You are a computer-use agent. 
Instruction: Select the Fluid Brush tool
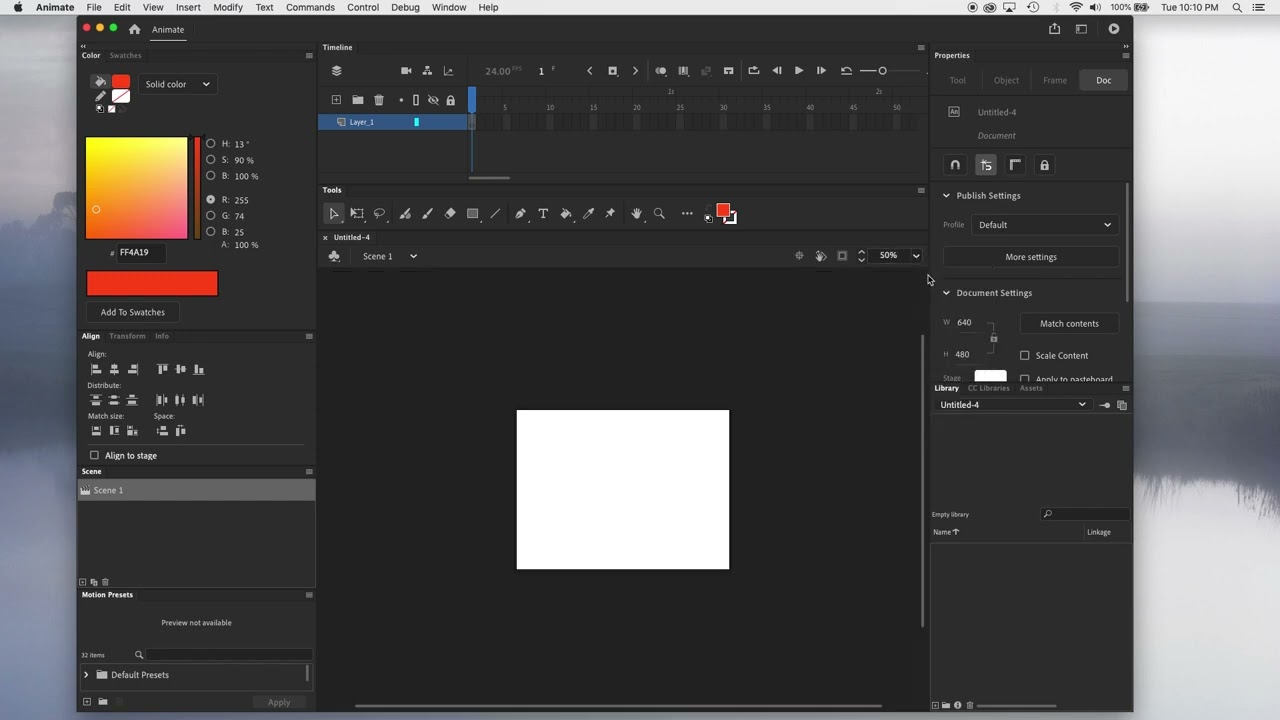click(x=405, y=214)
